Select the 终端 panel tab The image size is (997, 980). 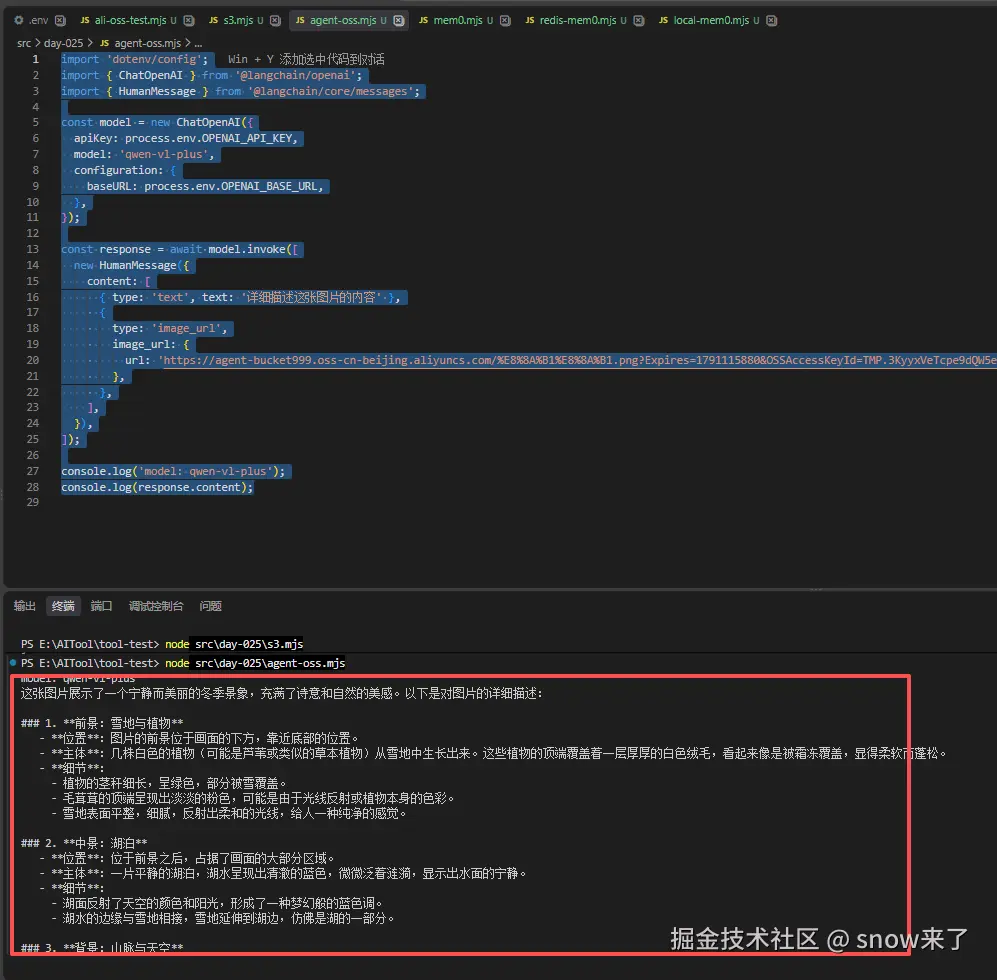pyautogui.click(x=63, y=606)
